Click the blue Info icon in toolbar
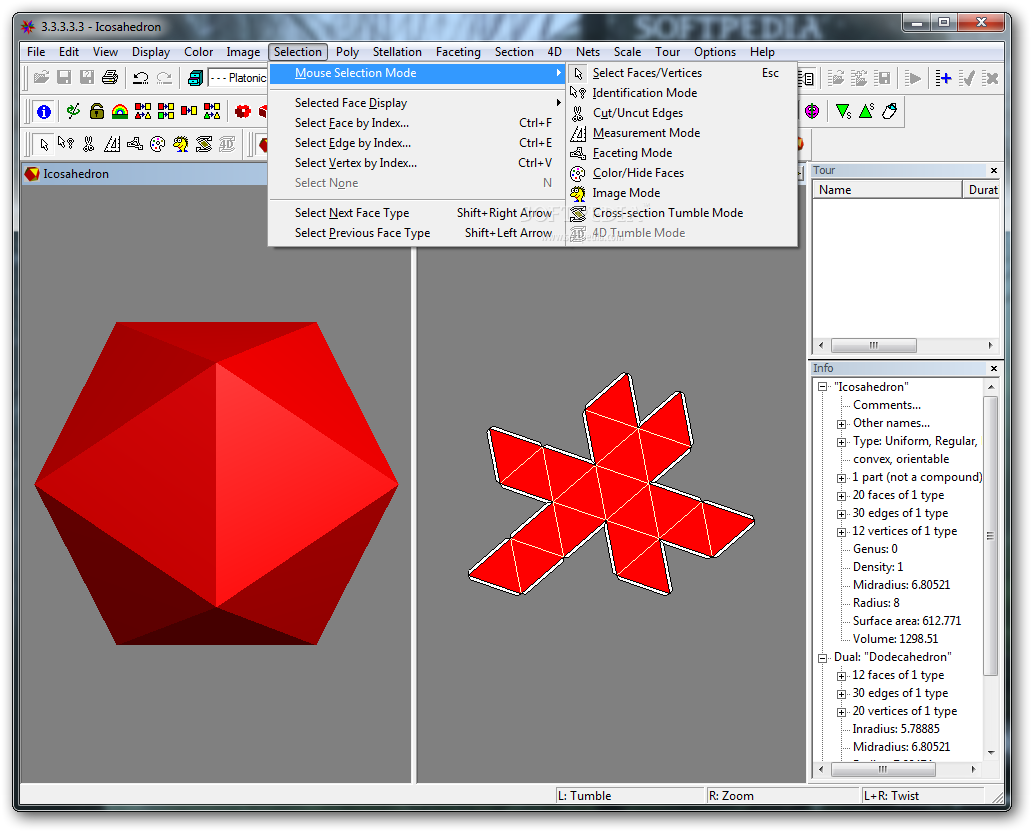This screenshot has height=832, width=1032. (x=44, y=111)
